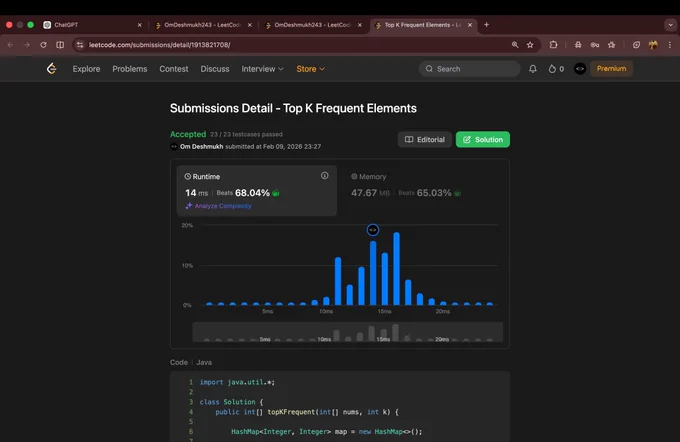Screen dimensions: 680x442
Task: Select the Memory stats card
Action: click(422, 190)
